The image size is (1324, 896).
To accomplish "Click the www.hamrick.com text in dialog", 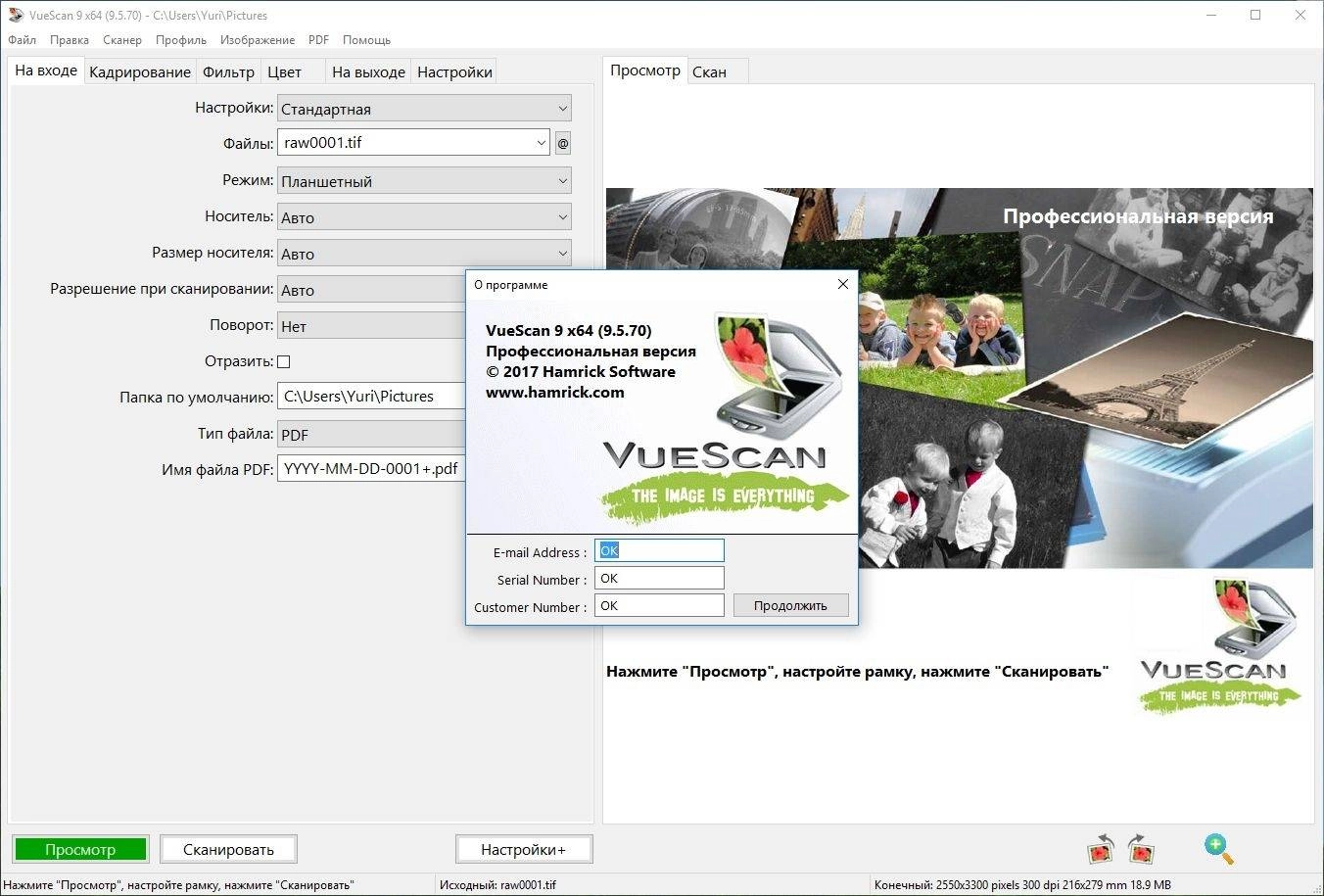I will point(555,392).
